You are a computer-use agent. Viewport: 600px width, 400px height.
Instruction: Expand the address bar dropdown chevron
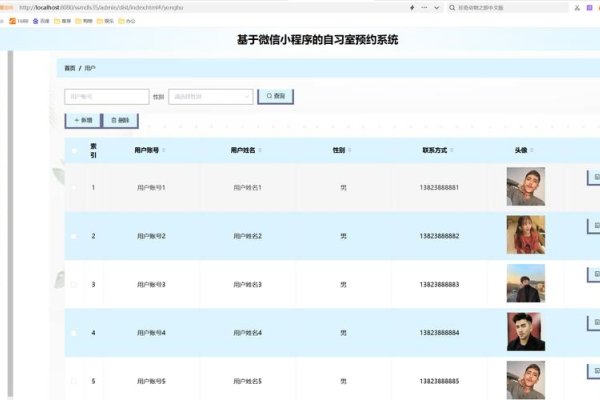click(437, 8)
